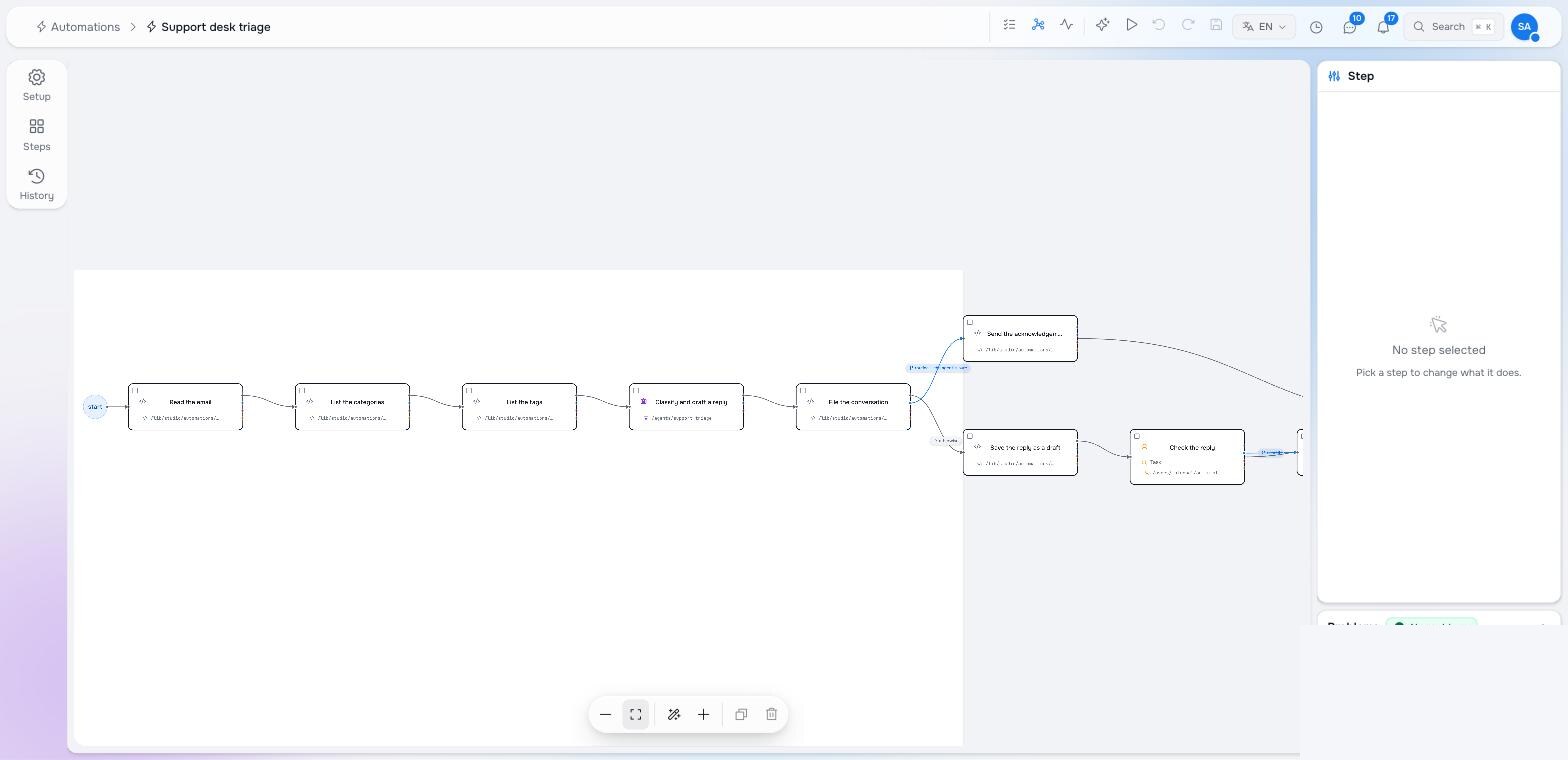Select the 'Check the reply' task node

1187,457
